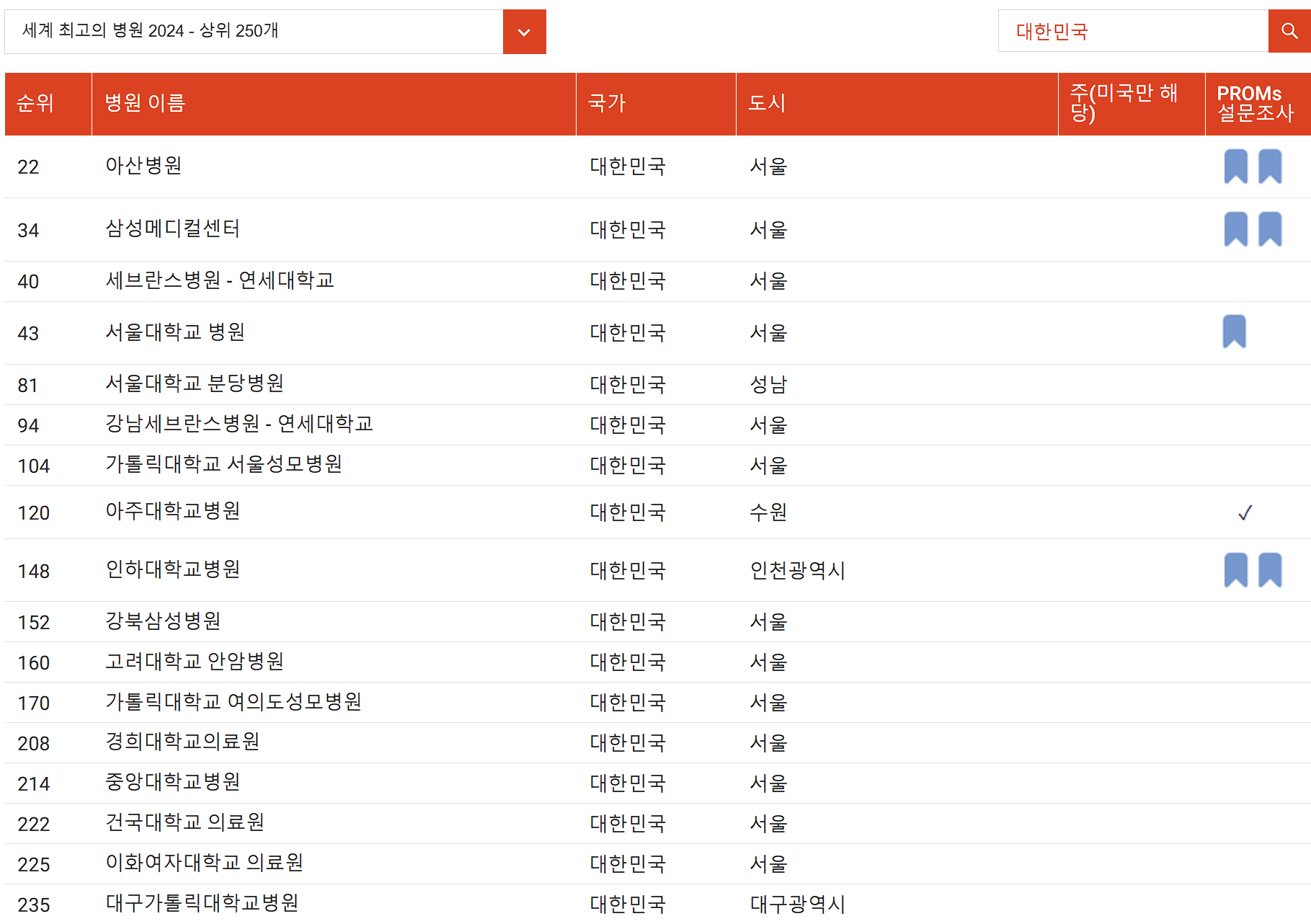Viewport: 1311px width, 924px height.
Task: Click the 순위 column header
Action: click(35, 103)
